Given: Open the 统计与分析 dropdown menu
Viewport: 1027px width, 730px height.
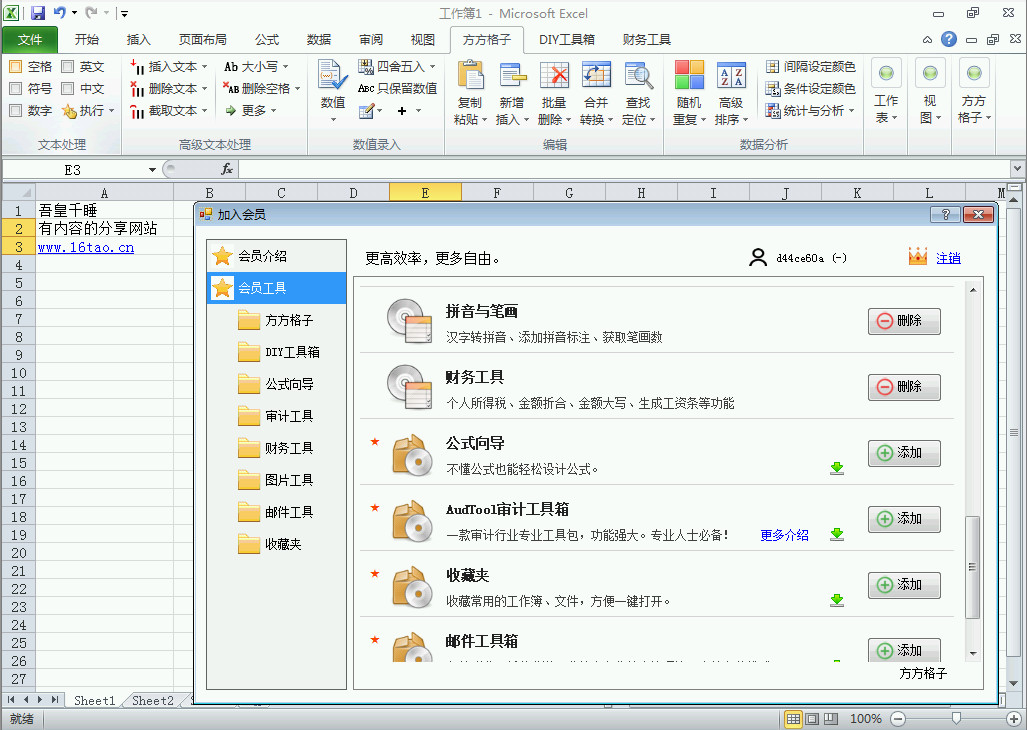Looking at the screenshot, I should click(851, 110).
